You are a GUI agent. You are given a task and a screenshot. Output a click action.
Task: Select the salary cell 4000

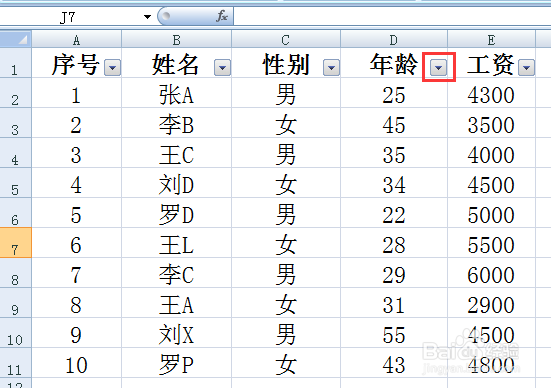[491, 153]
